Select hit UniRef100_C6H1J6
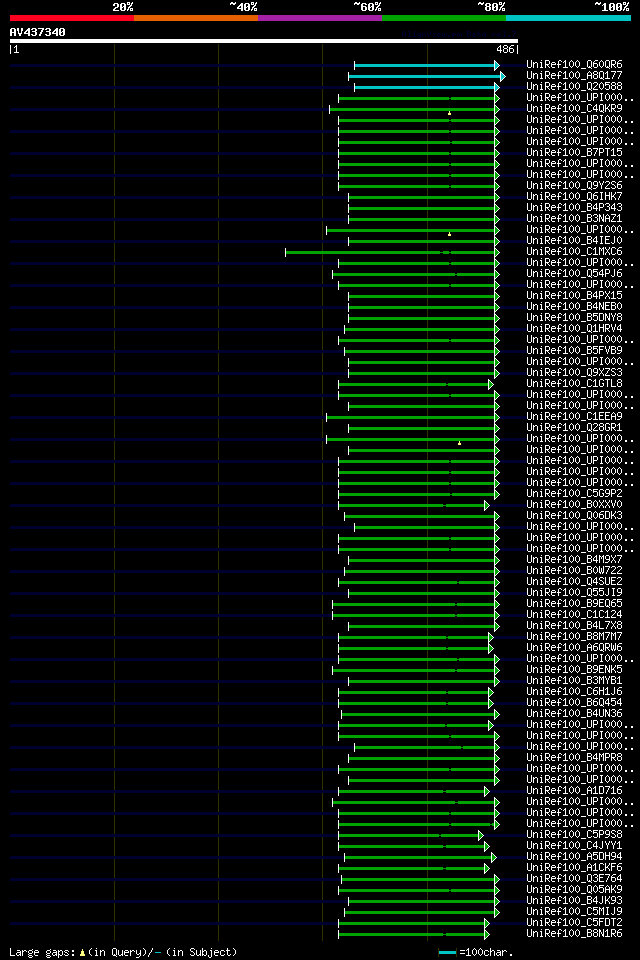The image size is (640, 960). 574,692
